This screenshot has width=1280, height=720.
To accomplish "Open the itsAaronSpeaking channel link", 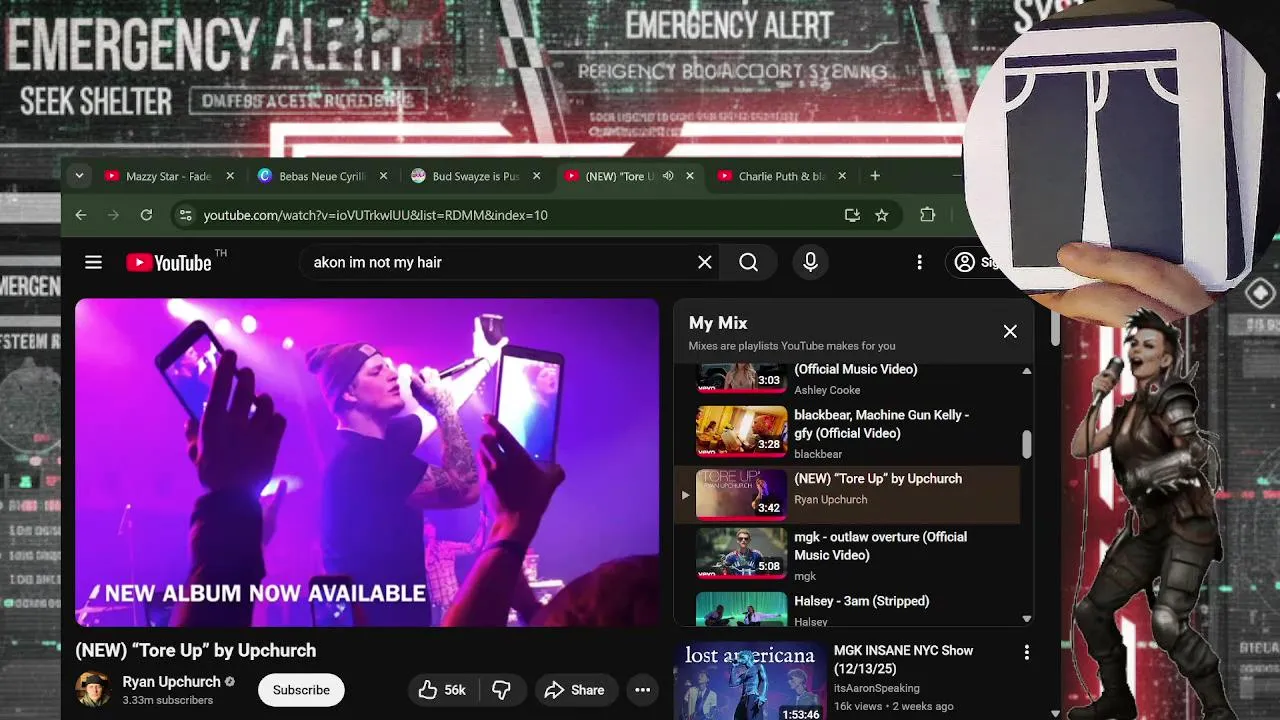I will pos(877,688).
